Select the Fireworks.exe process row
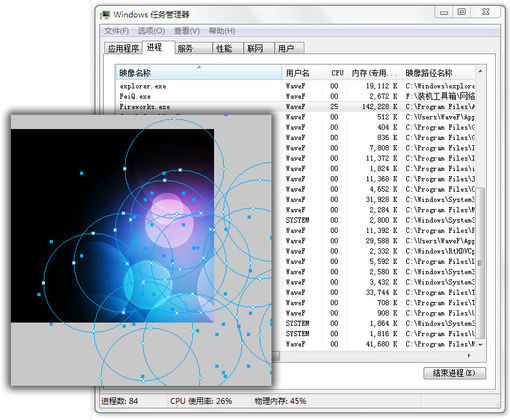Viewport: 510px width, 420px height. tap(295, 107)
